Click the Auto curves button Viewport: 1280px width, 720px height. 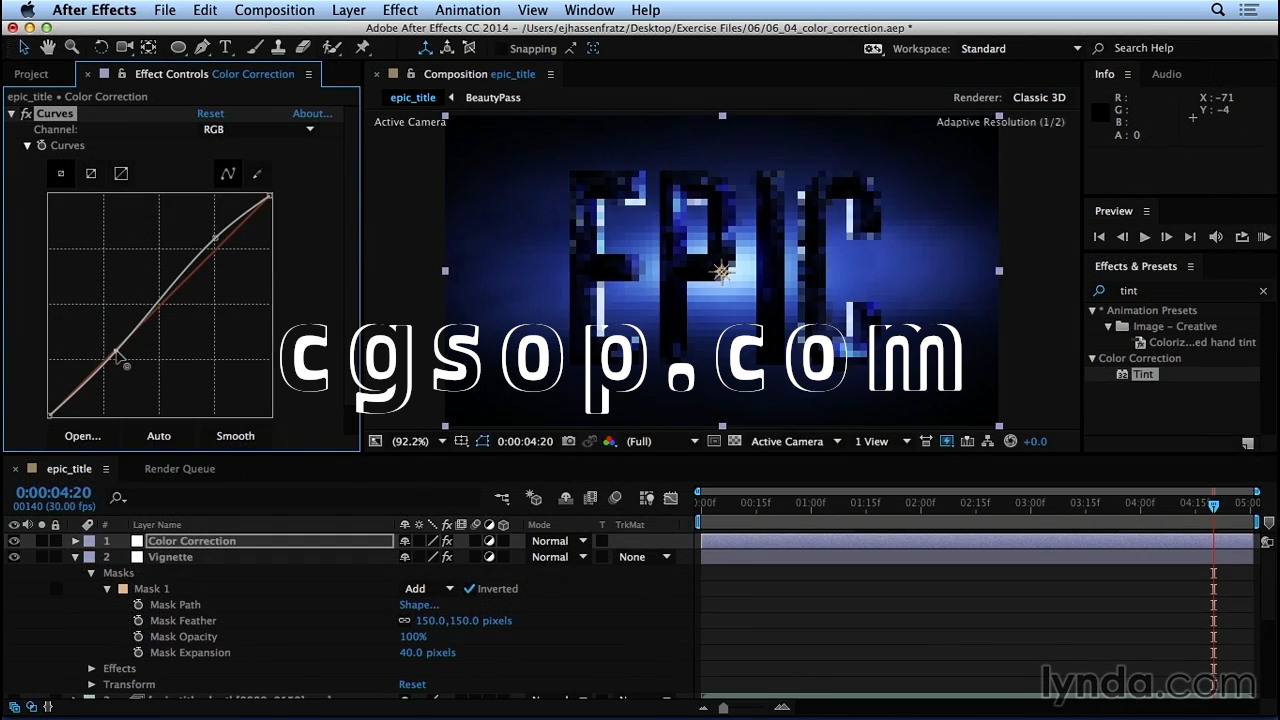159,436
